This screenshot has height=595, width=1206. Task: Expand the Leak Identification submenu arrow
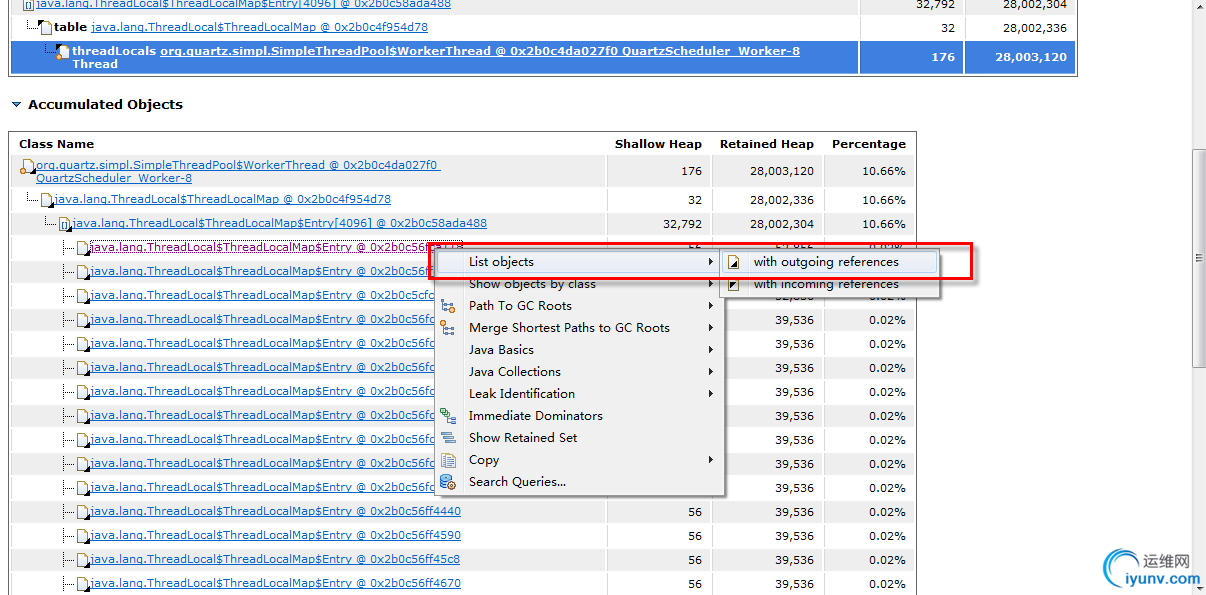pyautogui.click(x=711, y=394)
